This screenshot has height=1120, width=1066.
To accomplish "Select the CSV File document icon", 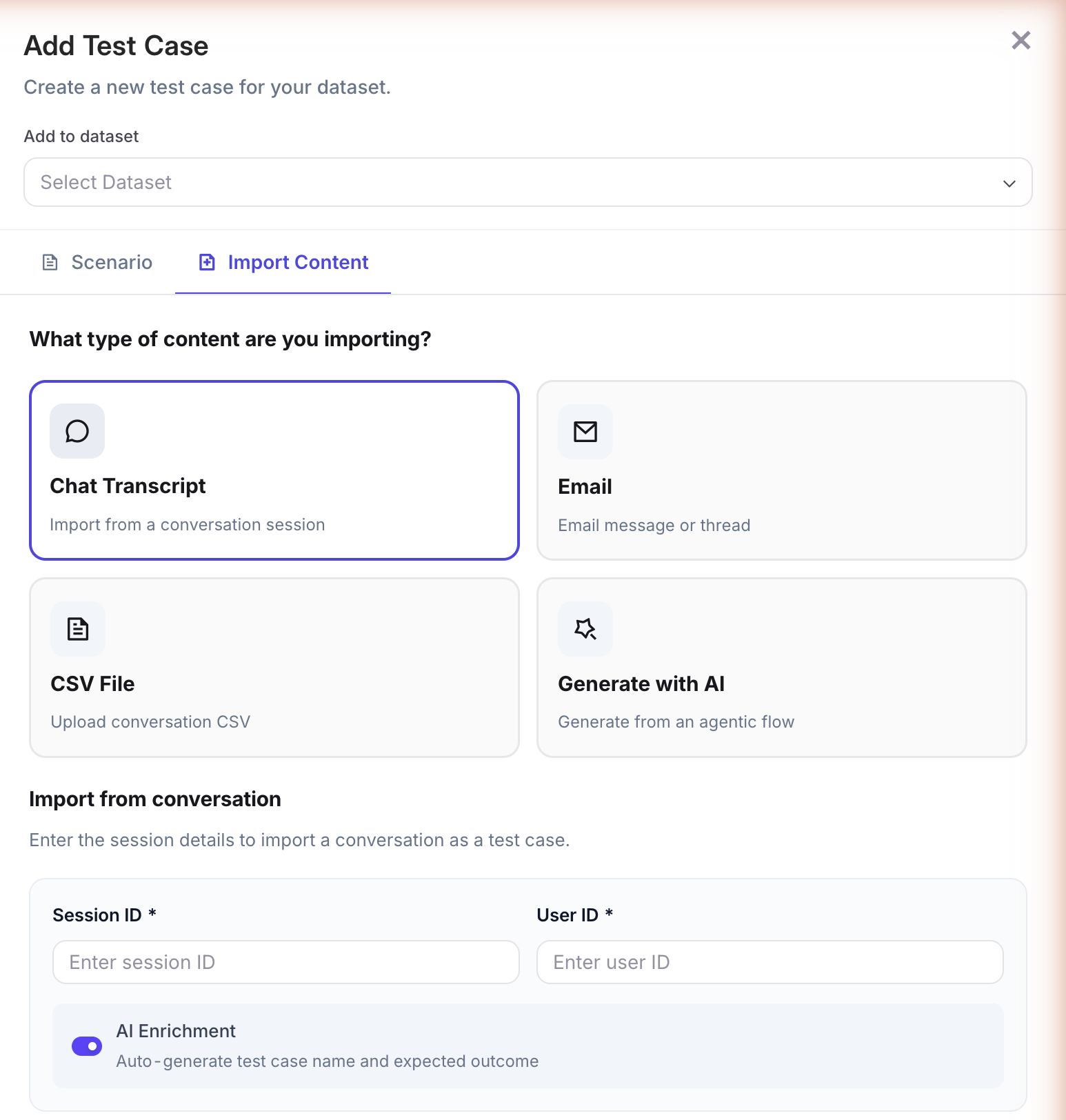I will click(x=78, y=629).
